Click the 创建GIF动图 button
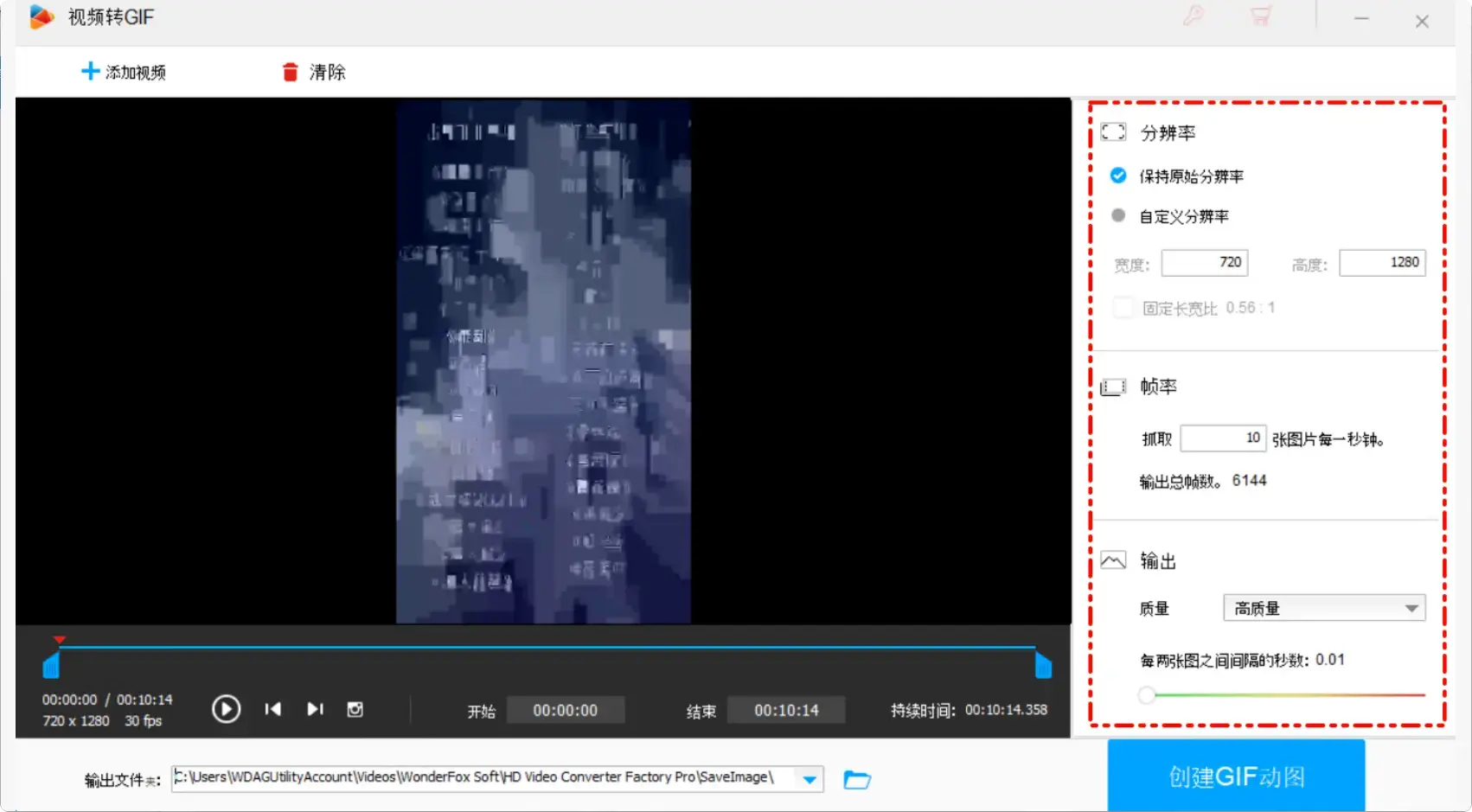This screenshot has height=812, width=1472. [x=1236, y=776]
